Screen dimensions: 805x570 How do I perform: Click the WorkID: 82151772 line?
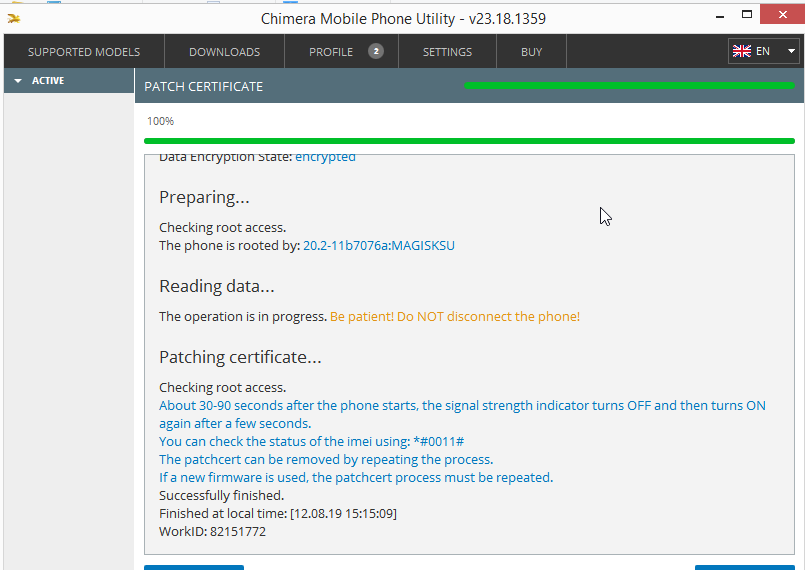(x=213, y=531)
